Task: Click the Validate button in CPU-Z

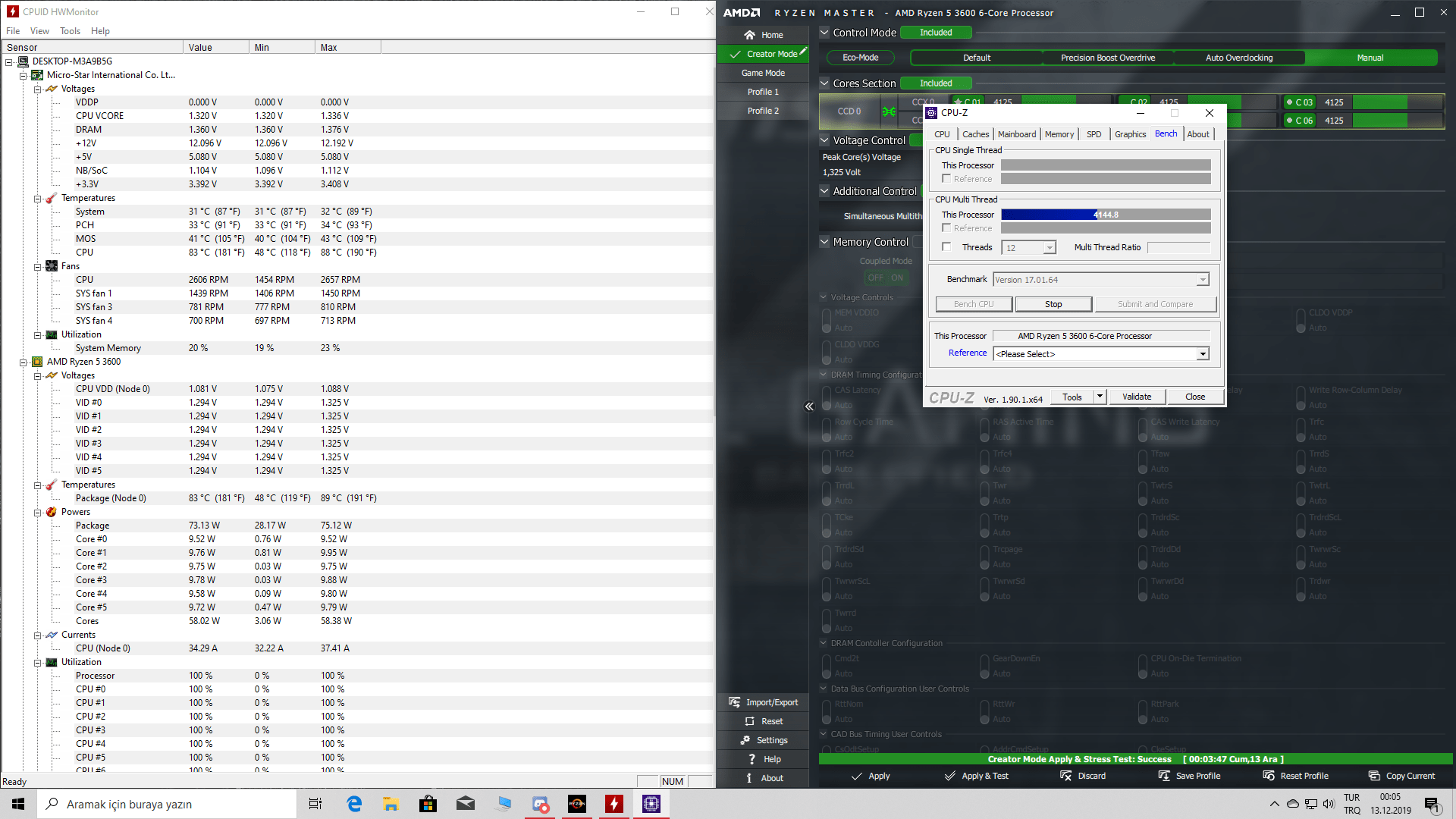Action: [1136, 397]
